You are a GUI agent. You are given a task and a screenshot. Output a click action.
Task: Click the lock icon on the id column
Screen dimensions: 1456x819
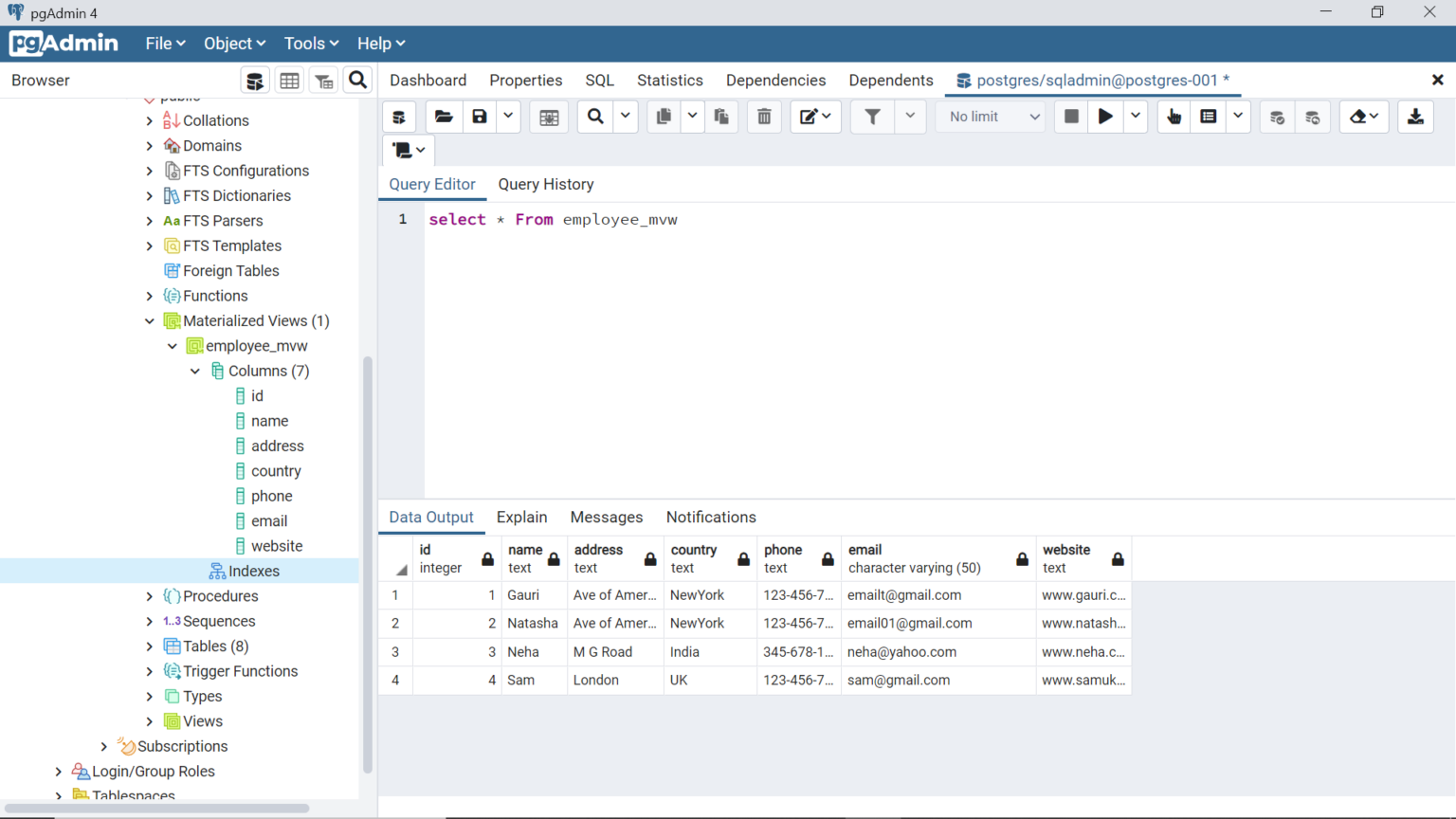(x=487, y=558)
